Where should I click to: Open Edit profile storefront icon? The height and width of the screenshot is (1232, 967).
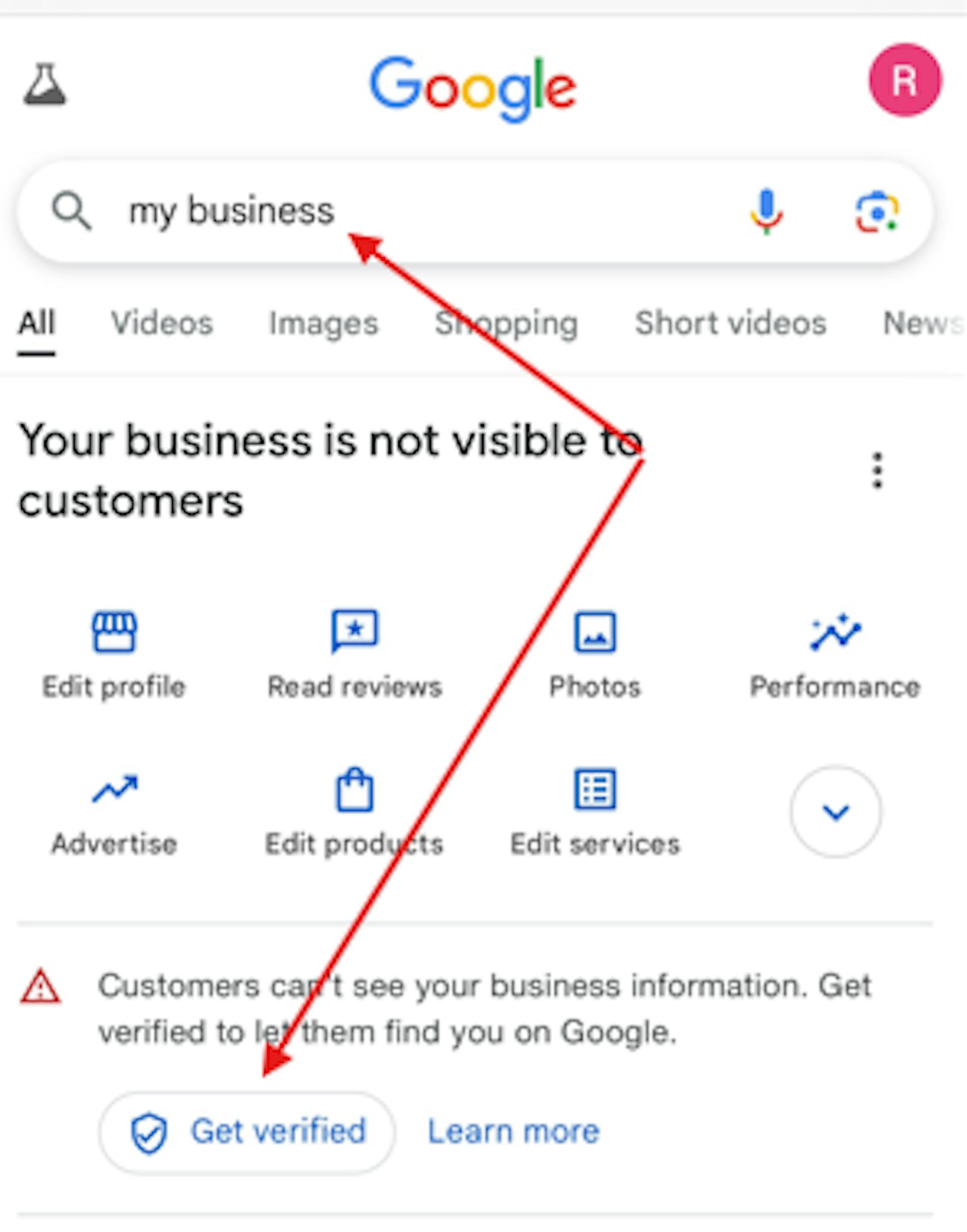114,632
